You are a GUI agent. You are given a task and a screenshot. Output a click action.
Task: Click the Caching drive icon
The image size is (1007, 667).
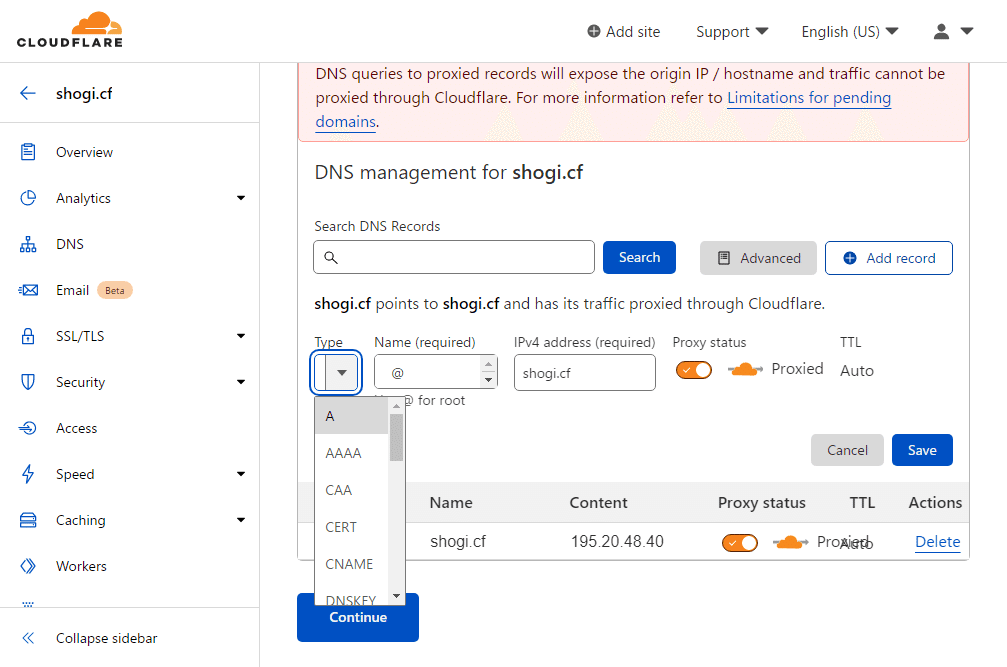click(28, 520)
